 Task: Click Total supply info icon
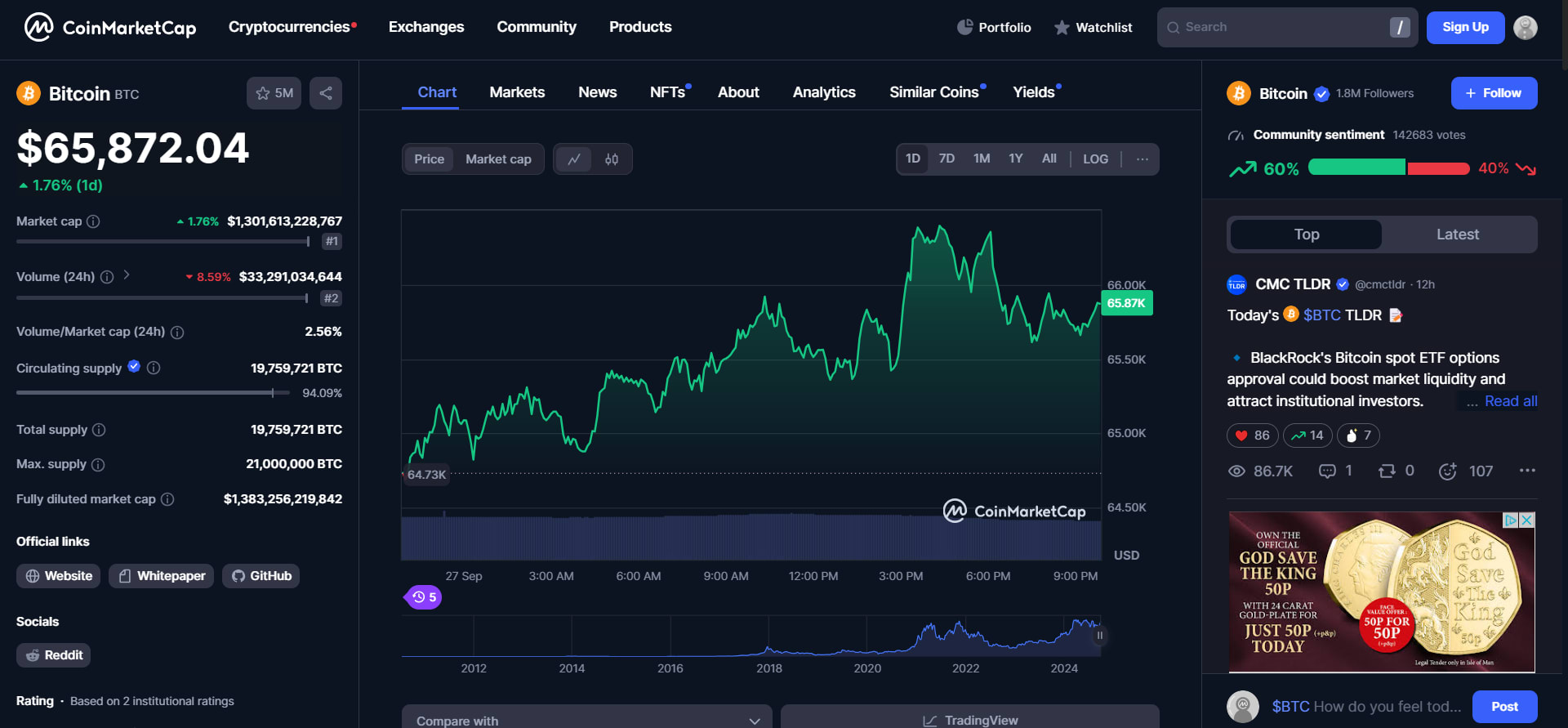click(x=99, y=430)
